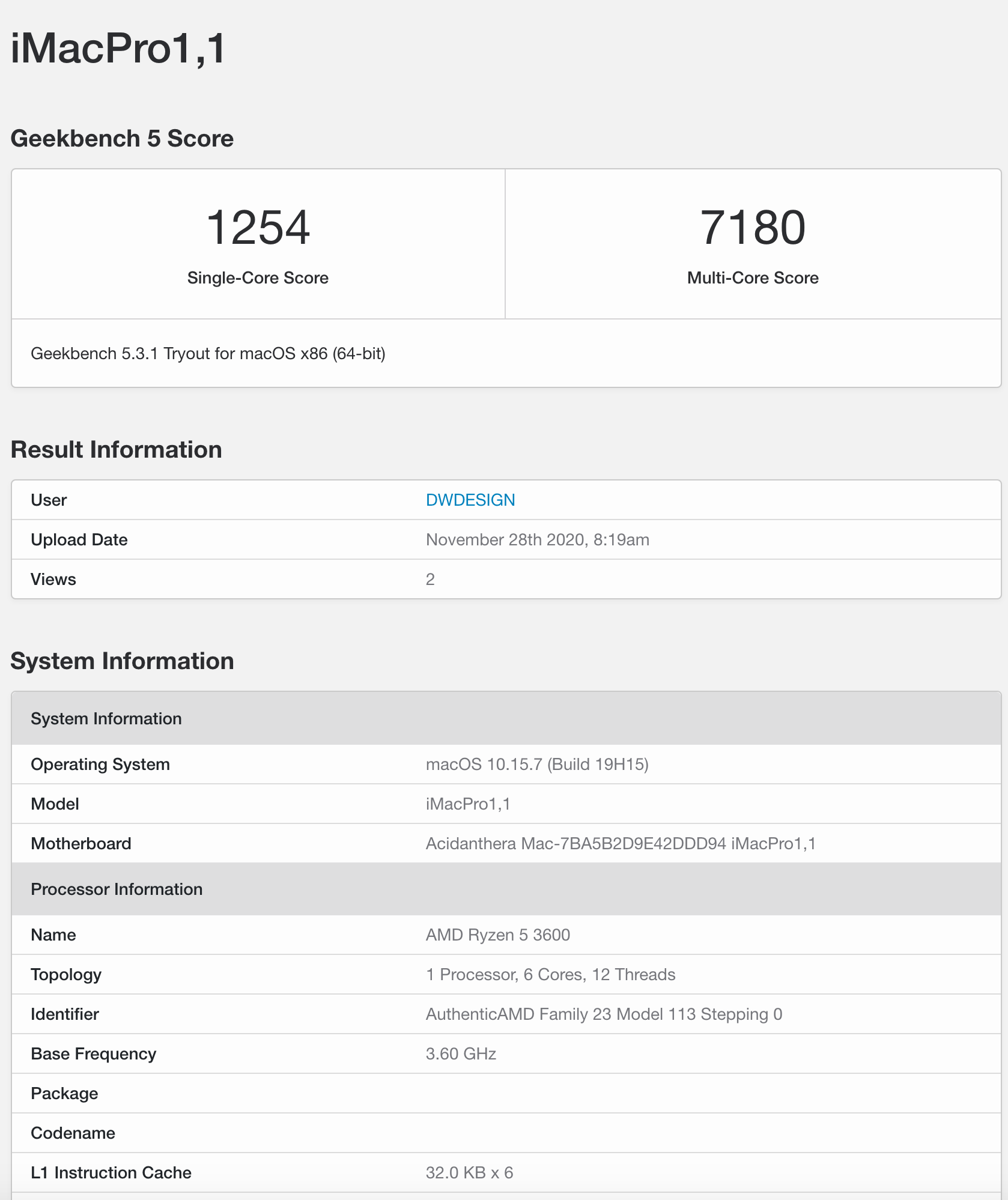1008x1200 pixels.
Task: Click the Geekbench 5.3.1 Tryout version text
Action: (x=208, y=353)
